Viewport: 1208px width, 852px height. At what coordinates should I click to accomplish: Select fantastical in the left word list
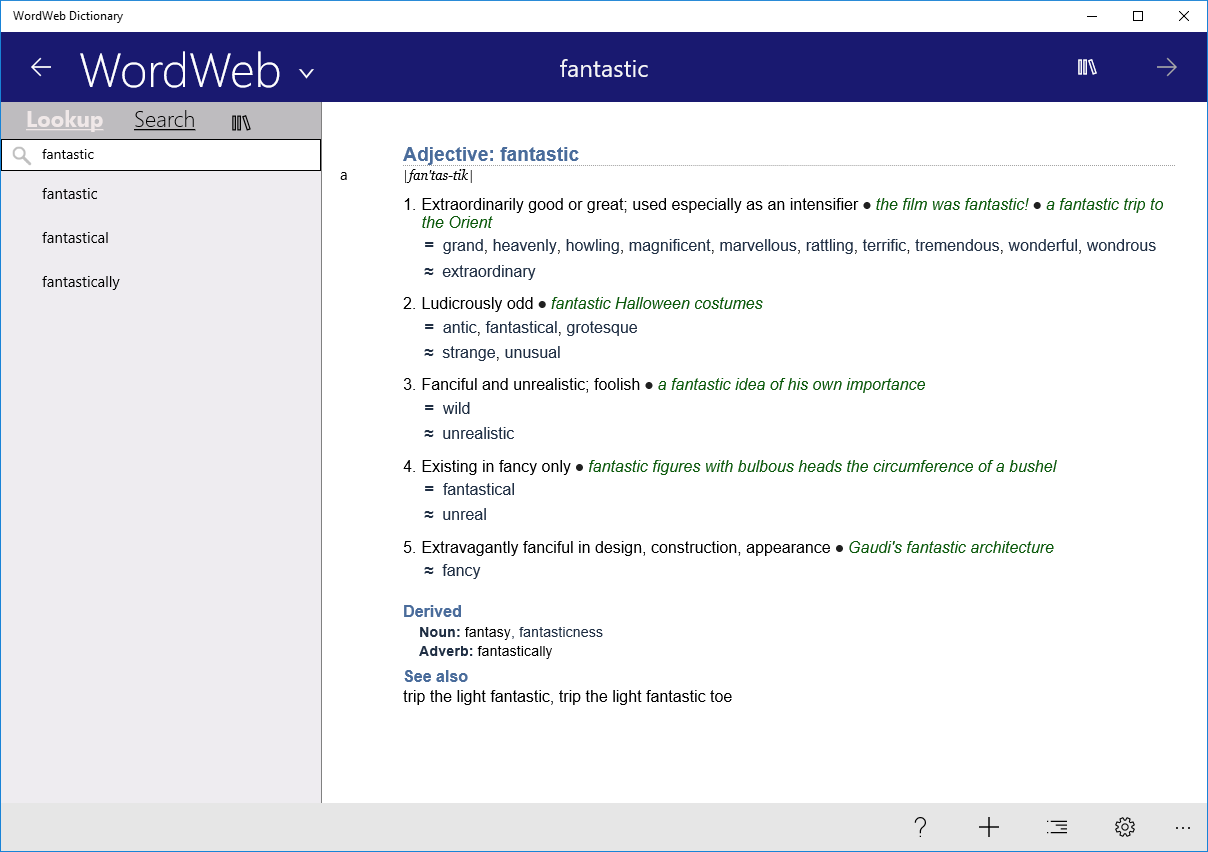click(x=75, y=238)
